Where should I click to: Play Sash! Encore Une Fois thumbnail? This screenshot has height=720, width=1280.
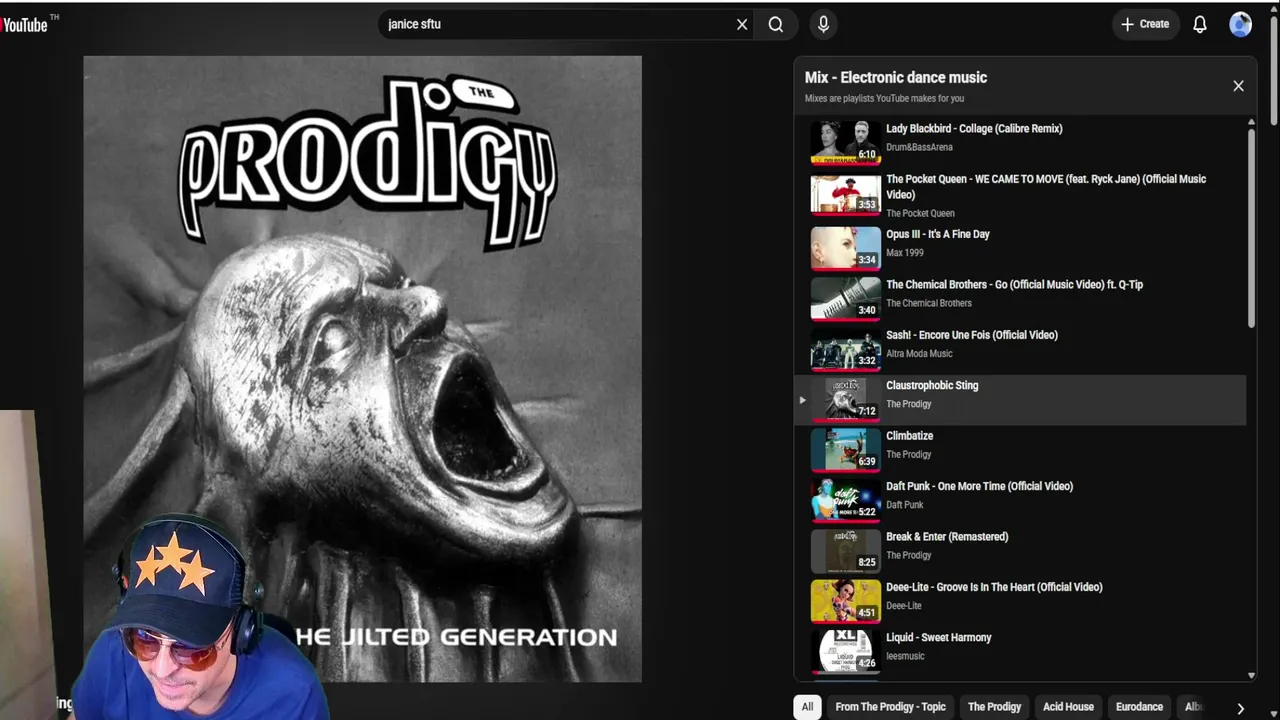(x=845, y=349)
